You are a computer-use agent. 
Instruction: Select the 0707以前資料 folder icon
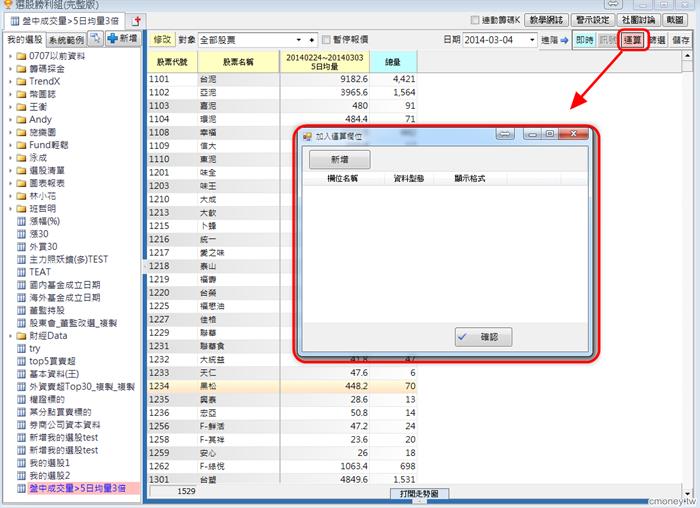[x=21, y=56]
